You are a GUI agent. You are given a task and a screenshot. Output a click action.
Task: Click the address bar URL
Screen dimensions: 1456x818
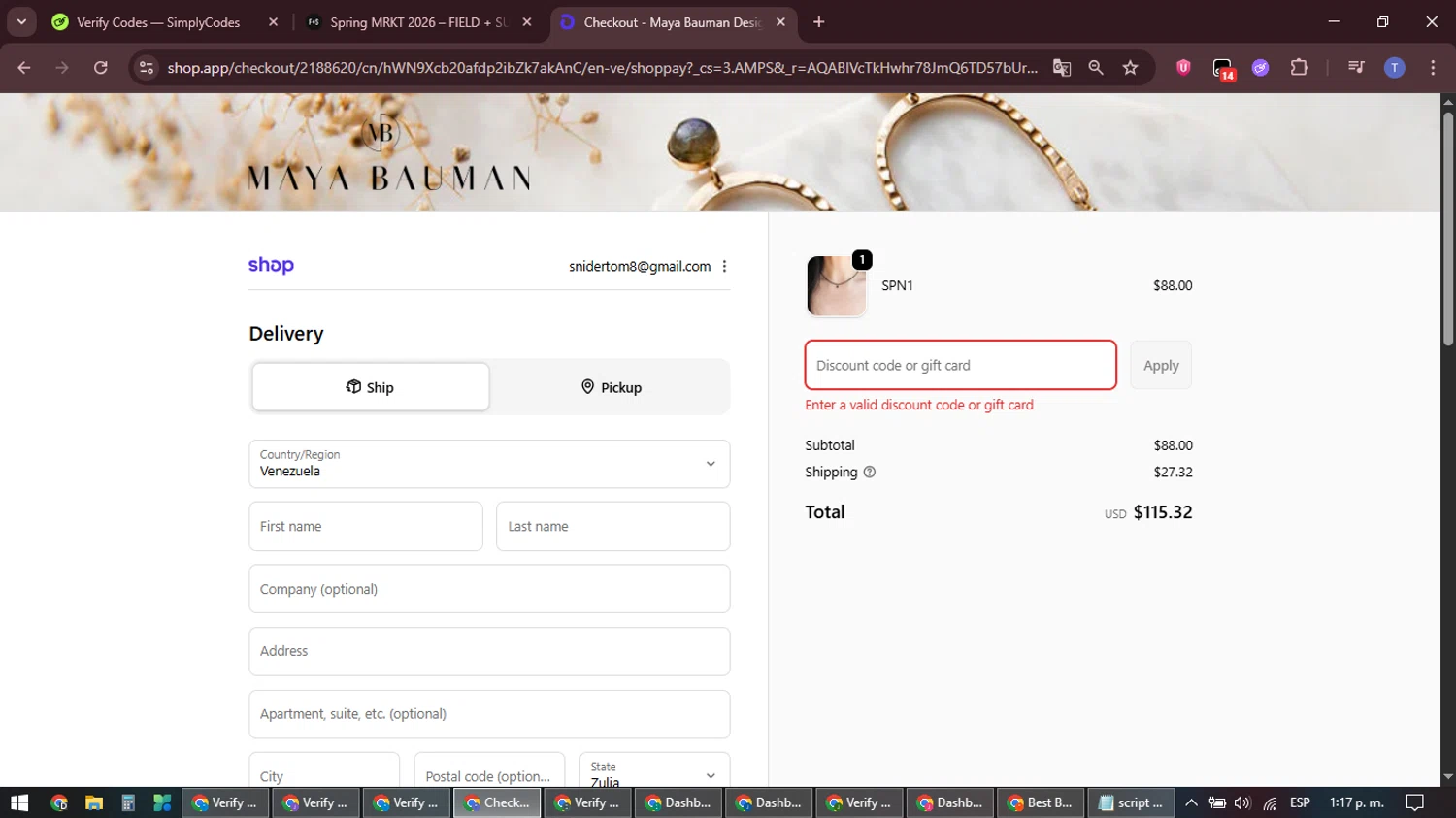point(602,67)
